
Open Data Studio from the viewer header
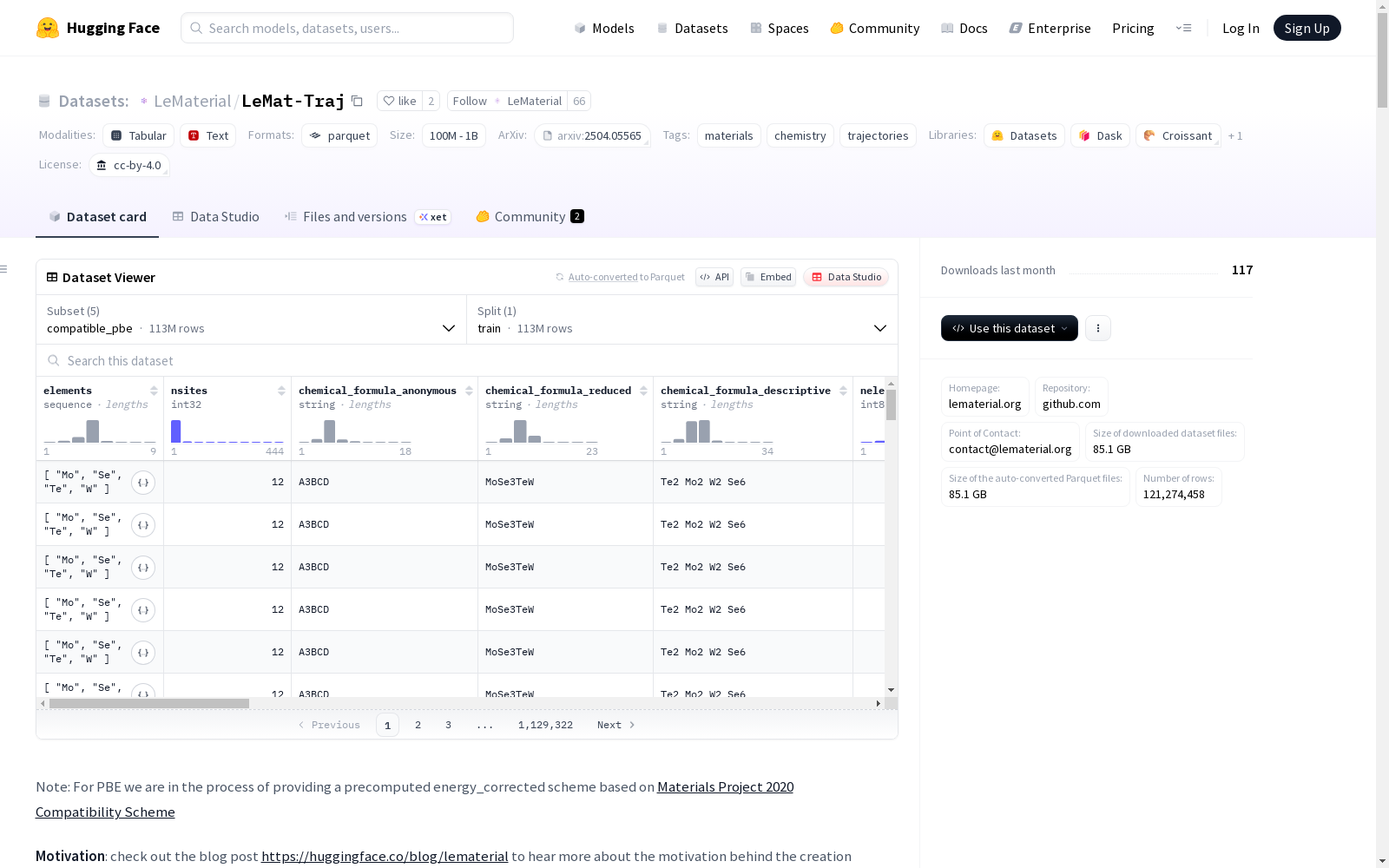tap(846, 277)
